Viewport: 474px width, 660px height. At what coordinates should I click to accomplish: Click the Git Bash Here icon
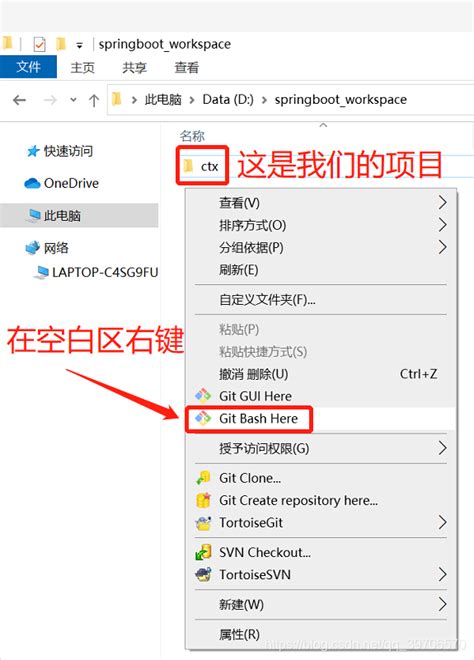coord(202,418)
